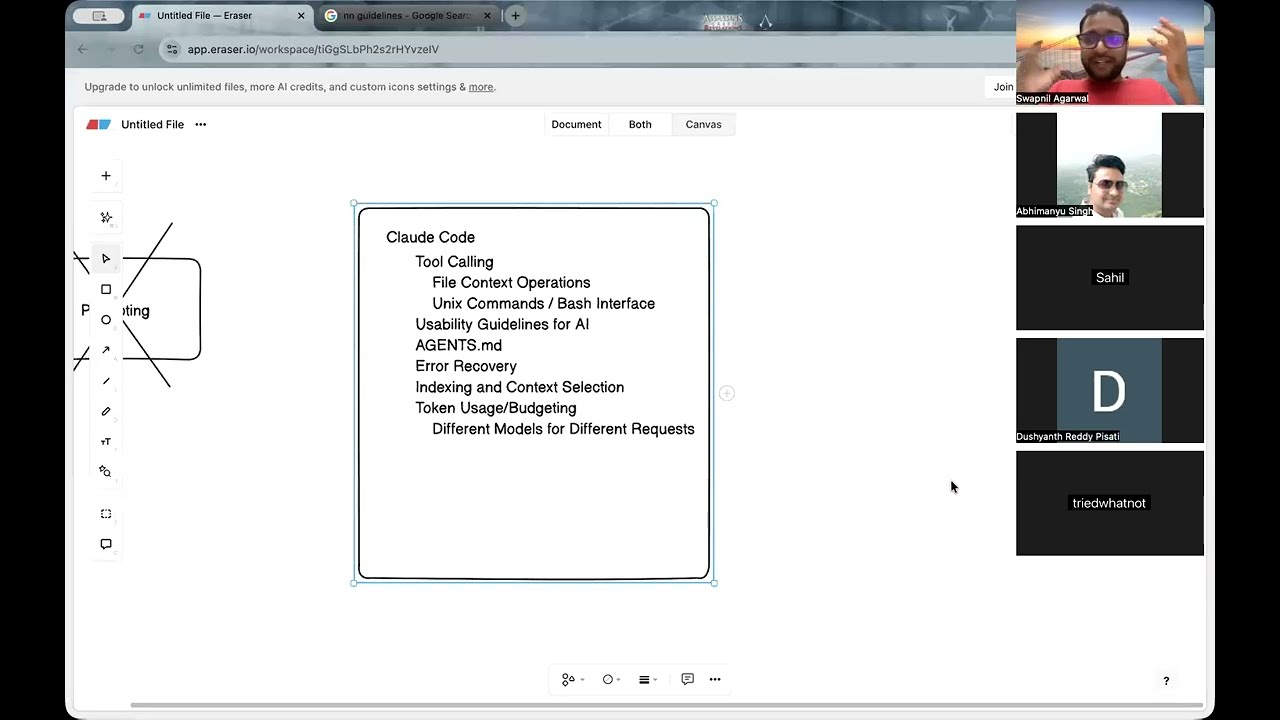Click the Eraser logo icon
1280x720 pixels.
pyautogui.click(x=98, y=125)
